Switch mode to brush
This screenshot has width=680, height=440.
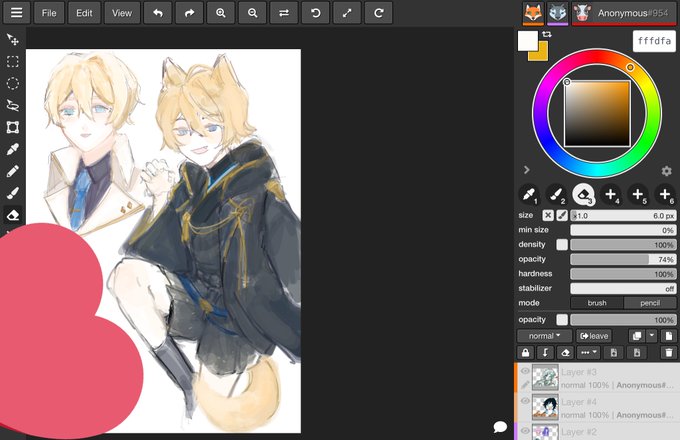pyautogui.click(x=597, y=303)
